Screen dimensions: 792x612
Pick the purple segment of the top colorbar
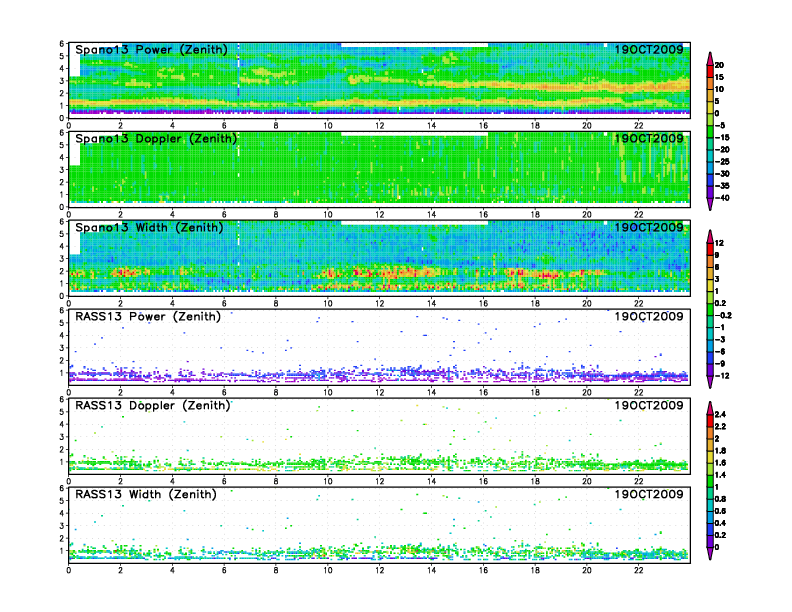point(710,192)
